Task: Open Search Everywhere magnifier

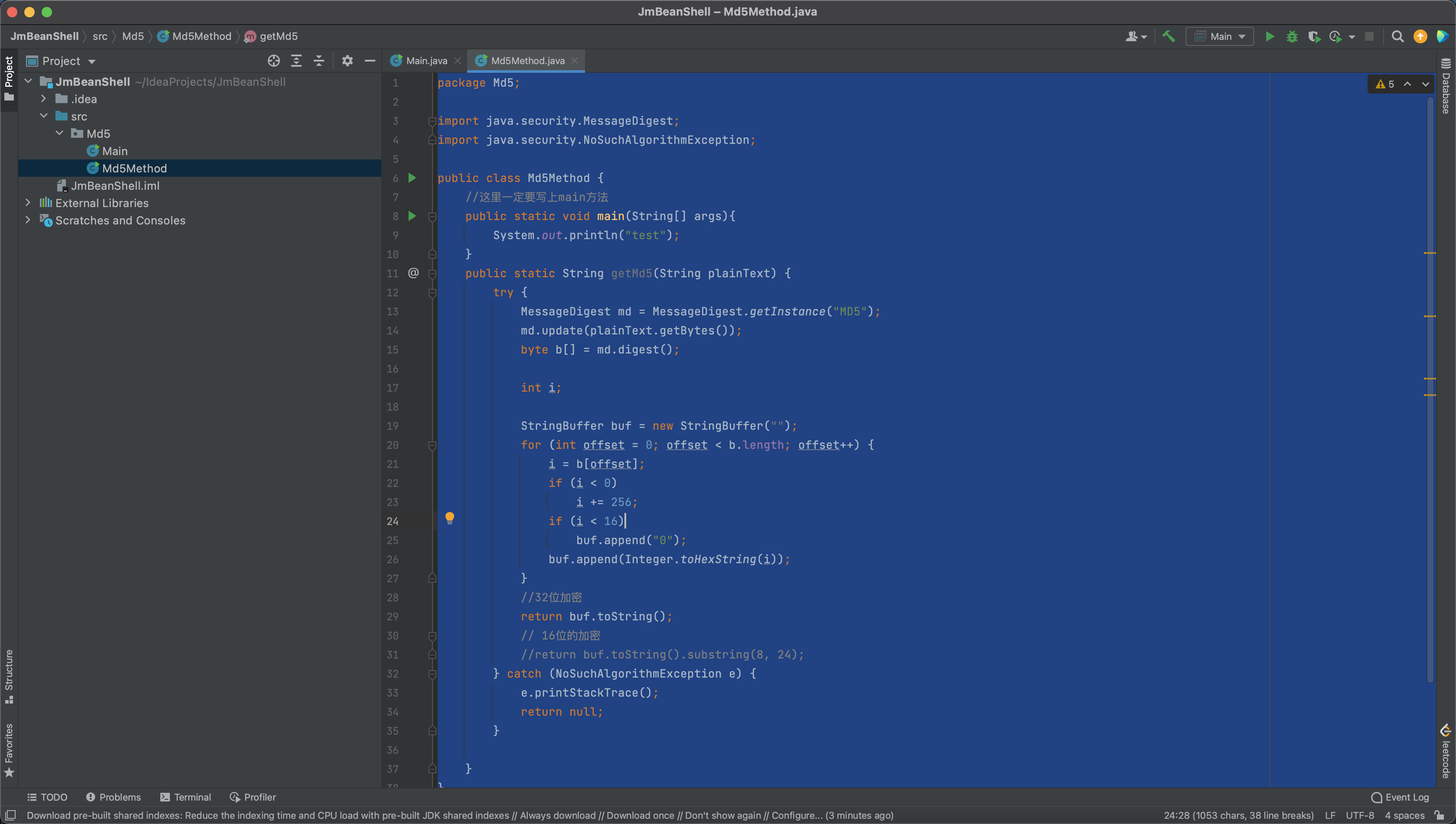Action: [x=1397, y=36]
